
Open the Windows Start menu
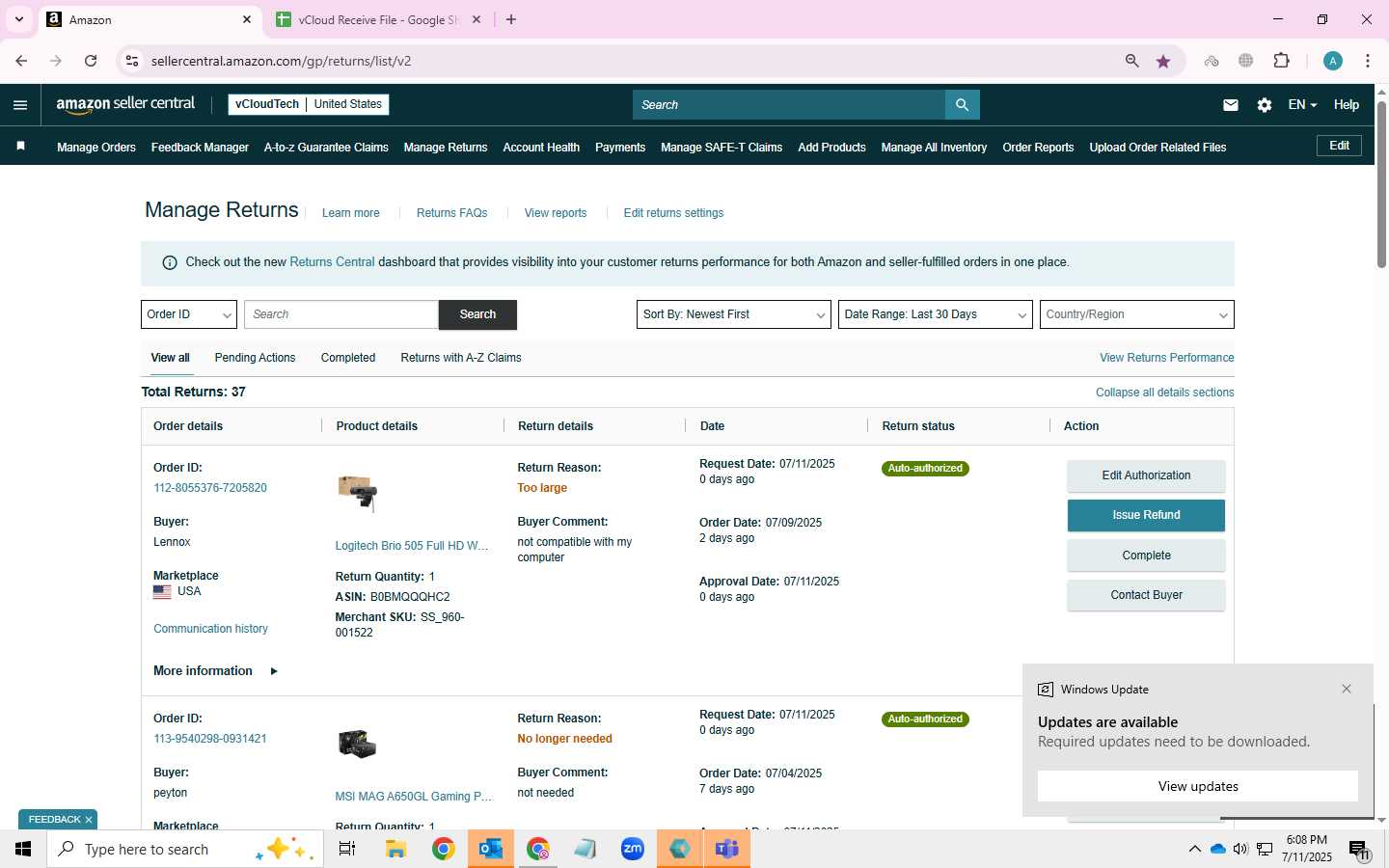pos(23,849)
